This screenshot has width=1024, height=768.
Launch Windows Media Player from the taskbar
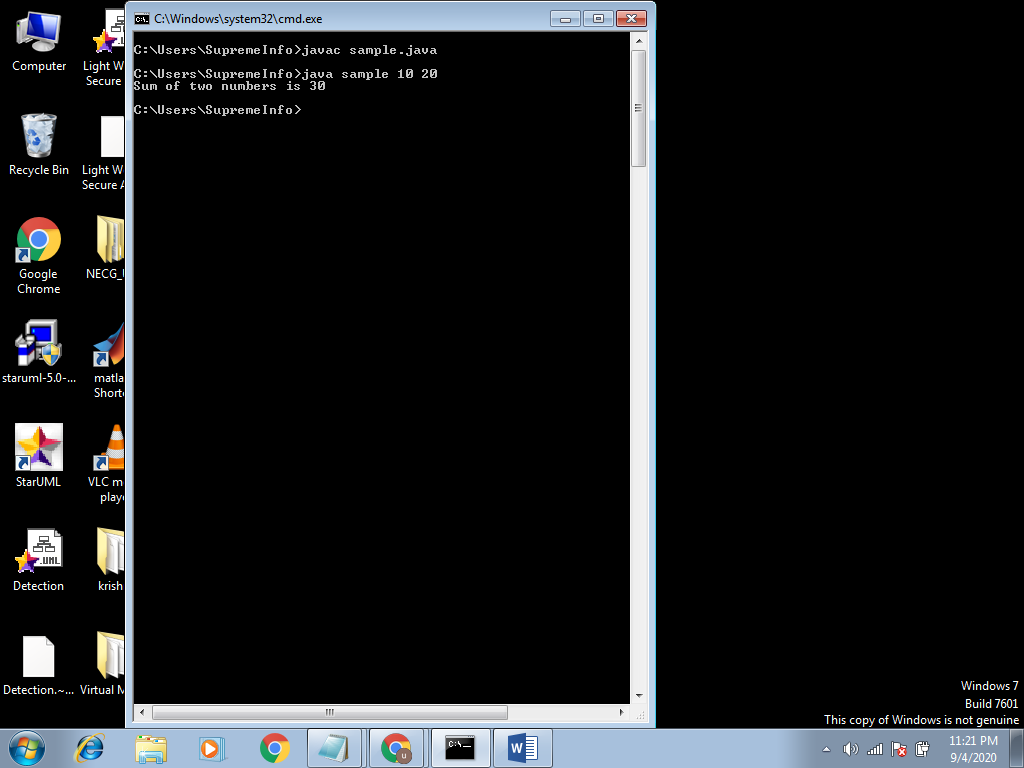[211, 747]
